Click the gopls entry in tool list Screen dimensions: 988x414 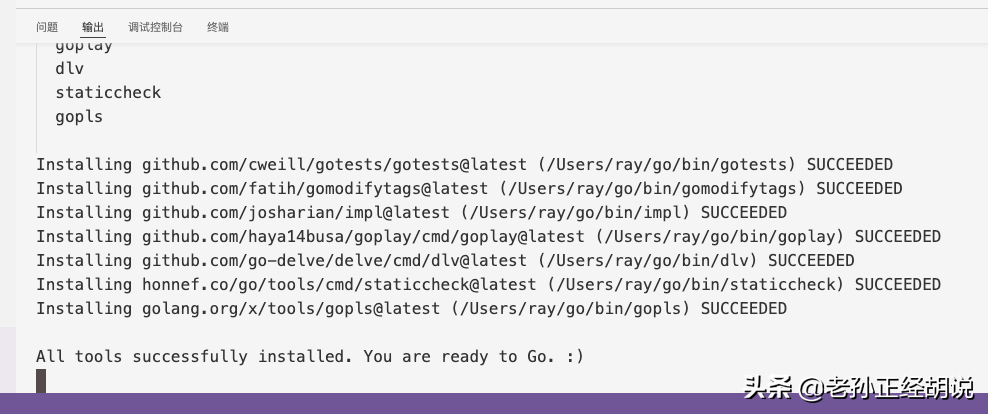pos(79,117)
